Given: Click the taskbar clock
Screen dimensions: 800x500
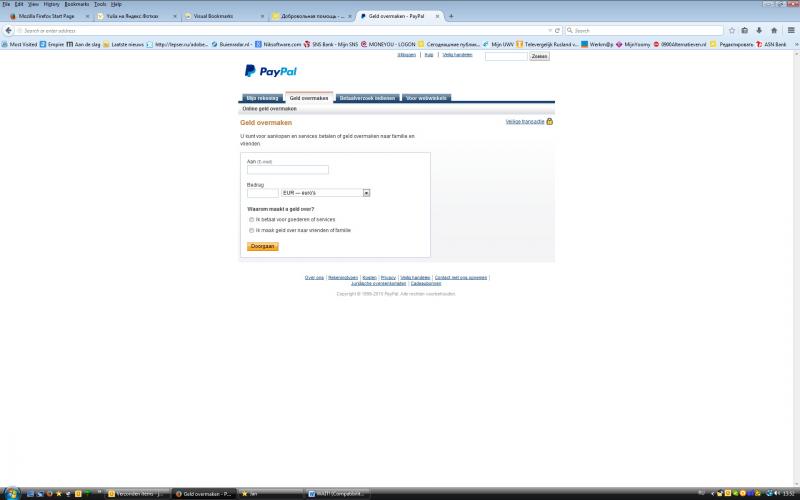Looking at the screenshot, I should click(790, 493).
